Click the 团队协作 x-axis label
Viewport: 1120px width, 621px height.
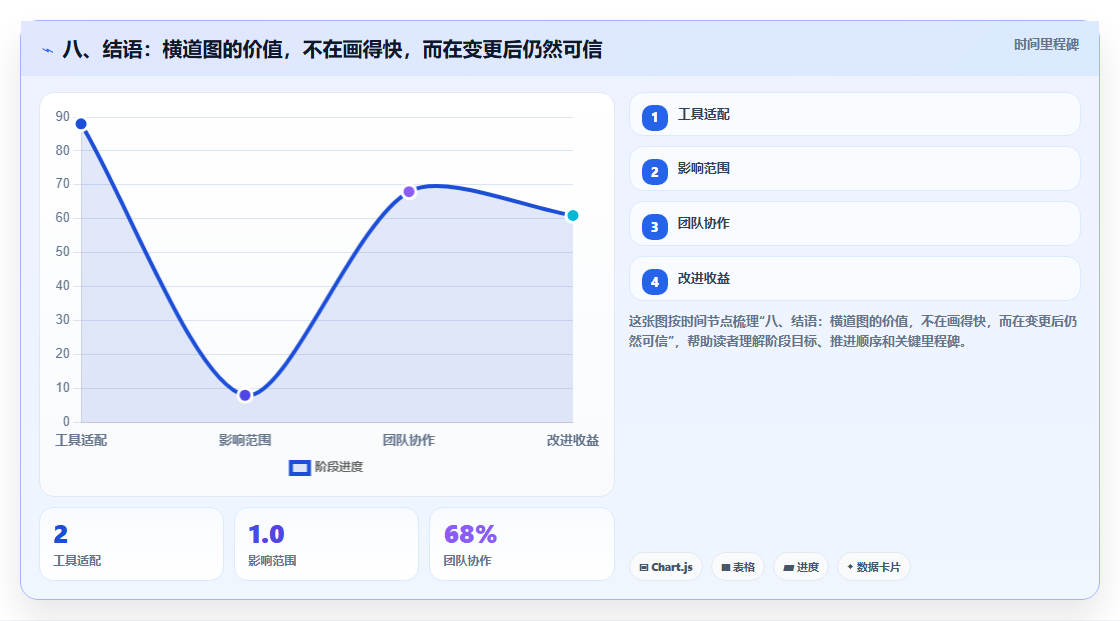(409, 440)
